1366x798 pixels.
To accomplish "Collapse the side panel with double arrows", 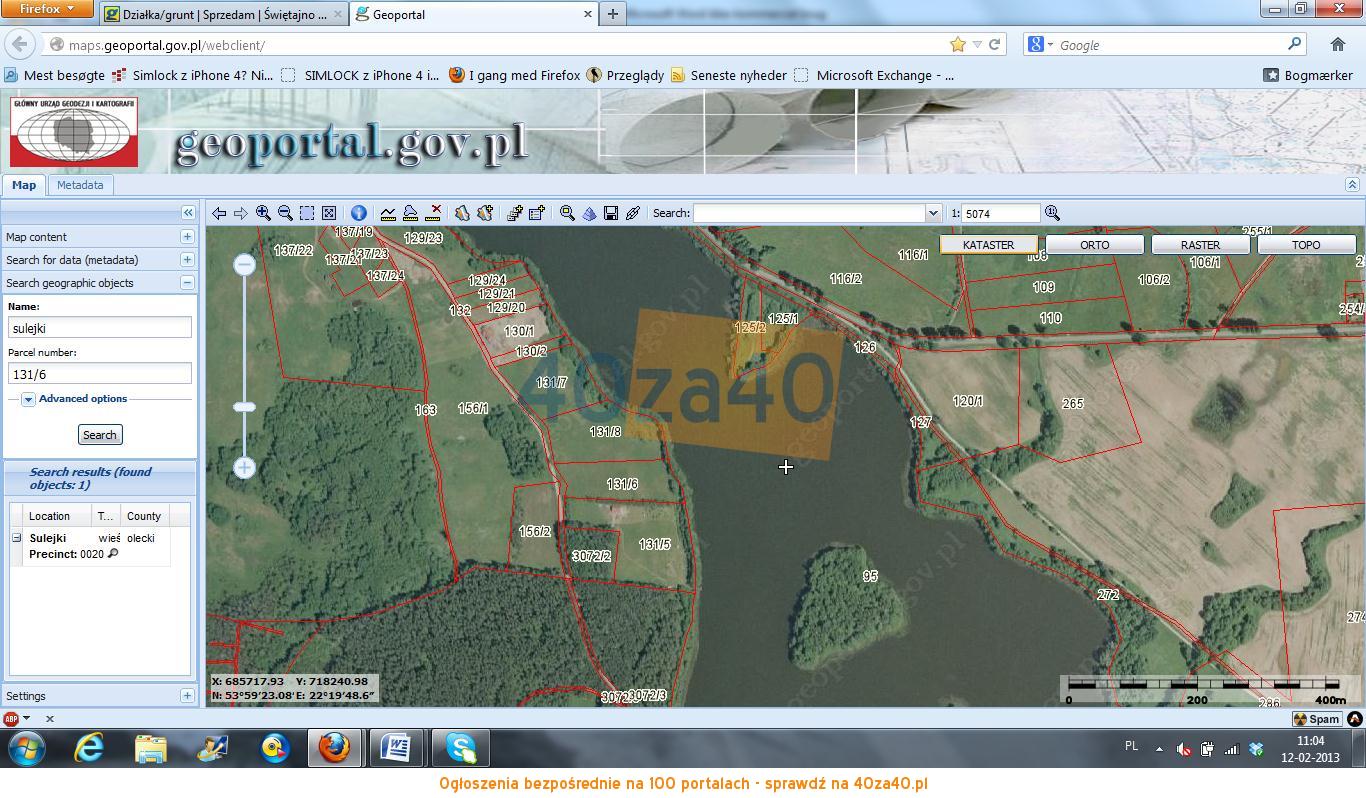I will pos(188,212).
